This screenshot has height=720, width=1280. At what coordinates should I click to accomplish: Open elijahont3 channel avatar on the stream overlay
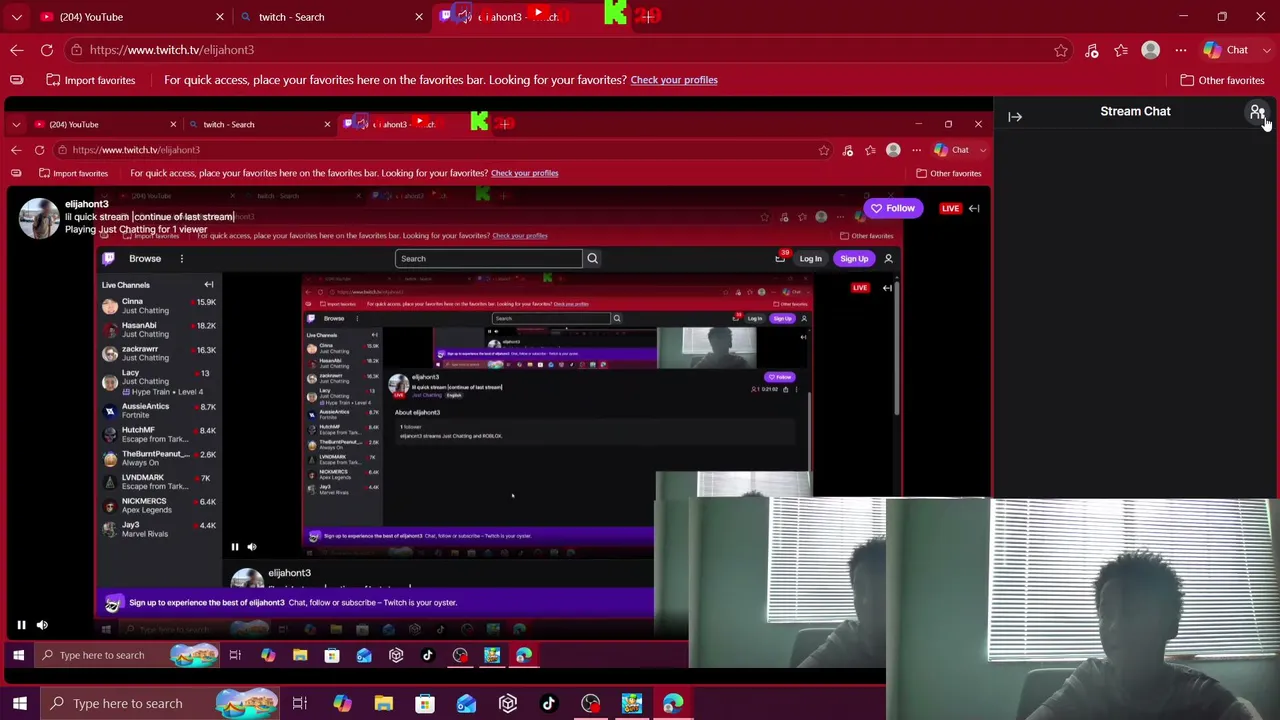tap(39, 218)
